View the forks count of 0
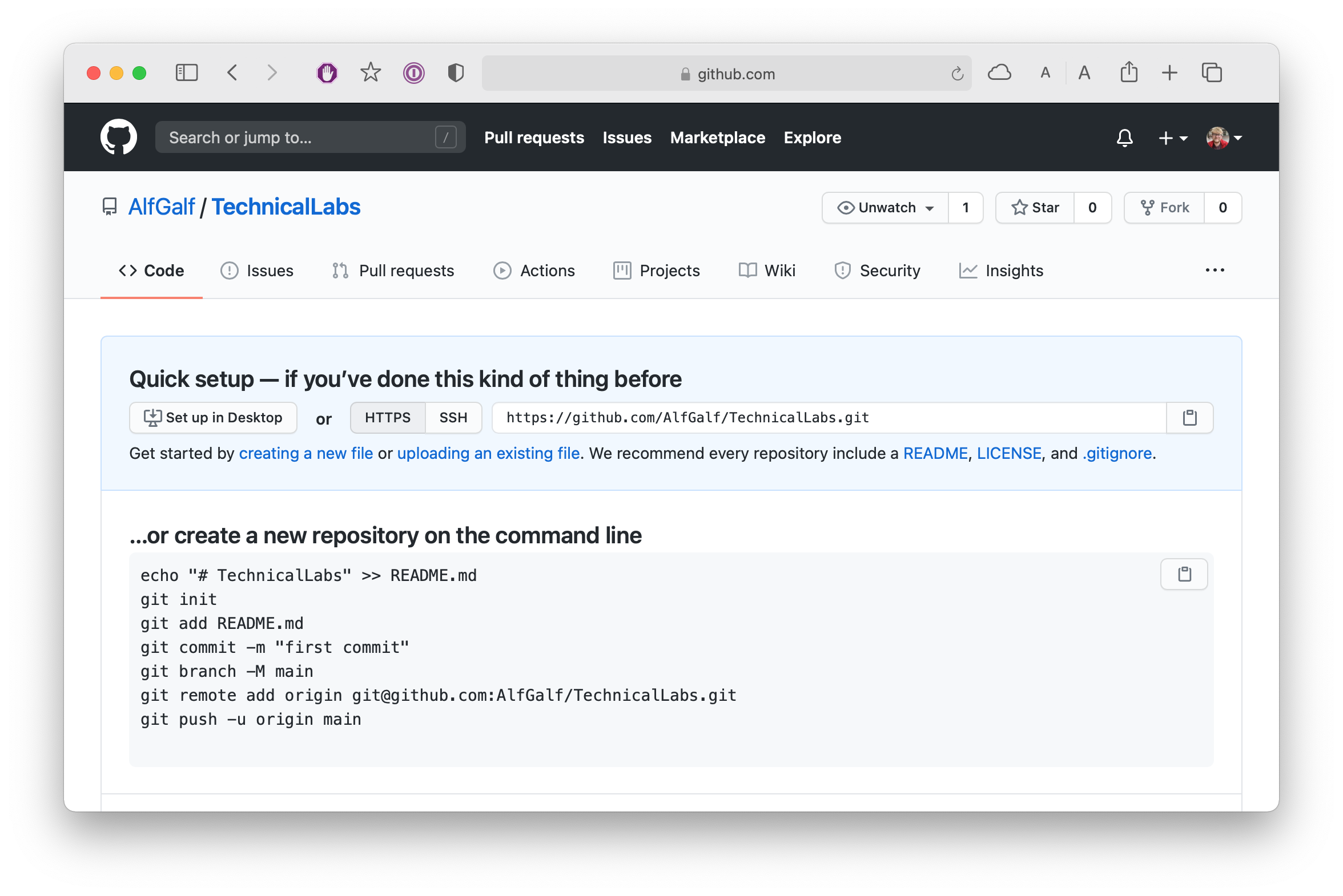The width and height of the screenshot is (1343, 896). pyautogui.click(x=1223, y=207)
